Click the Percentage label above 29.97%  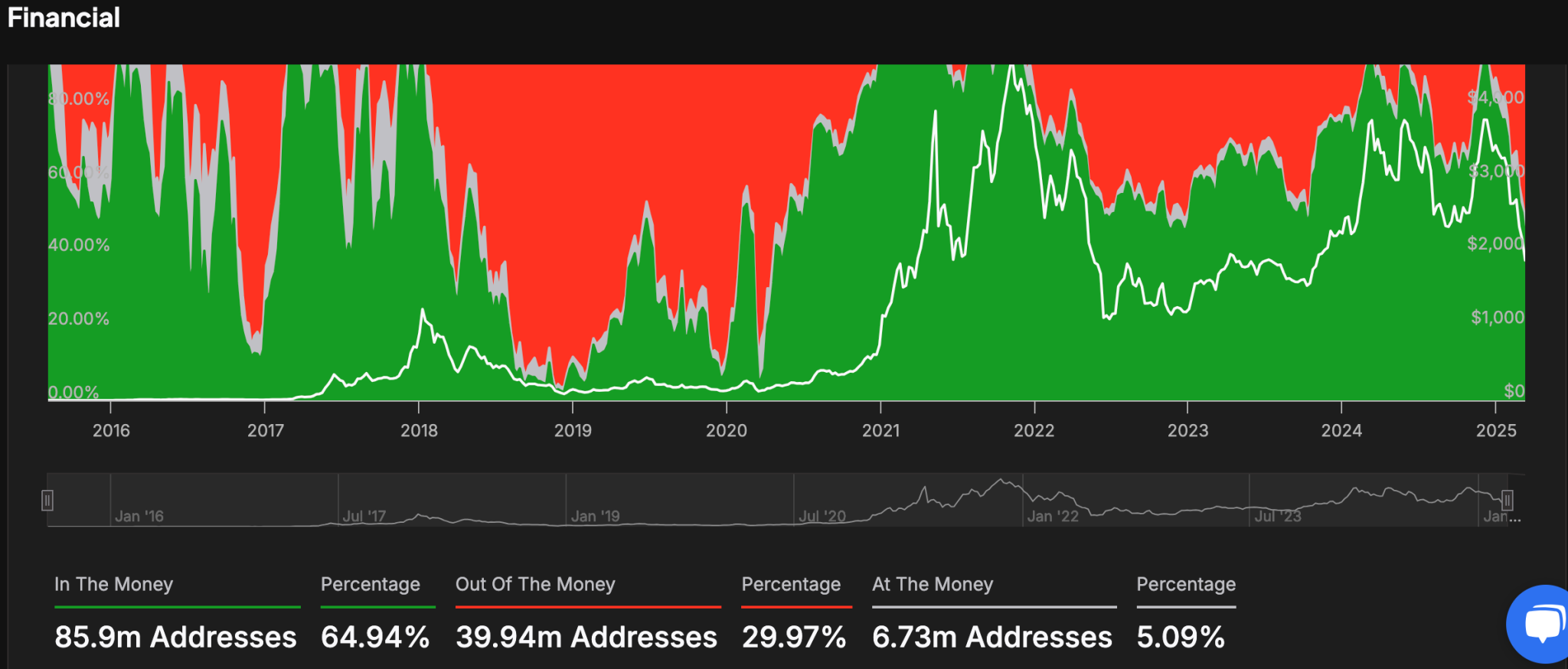coord(791,584)
